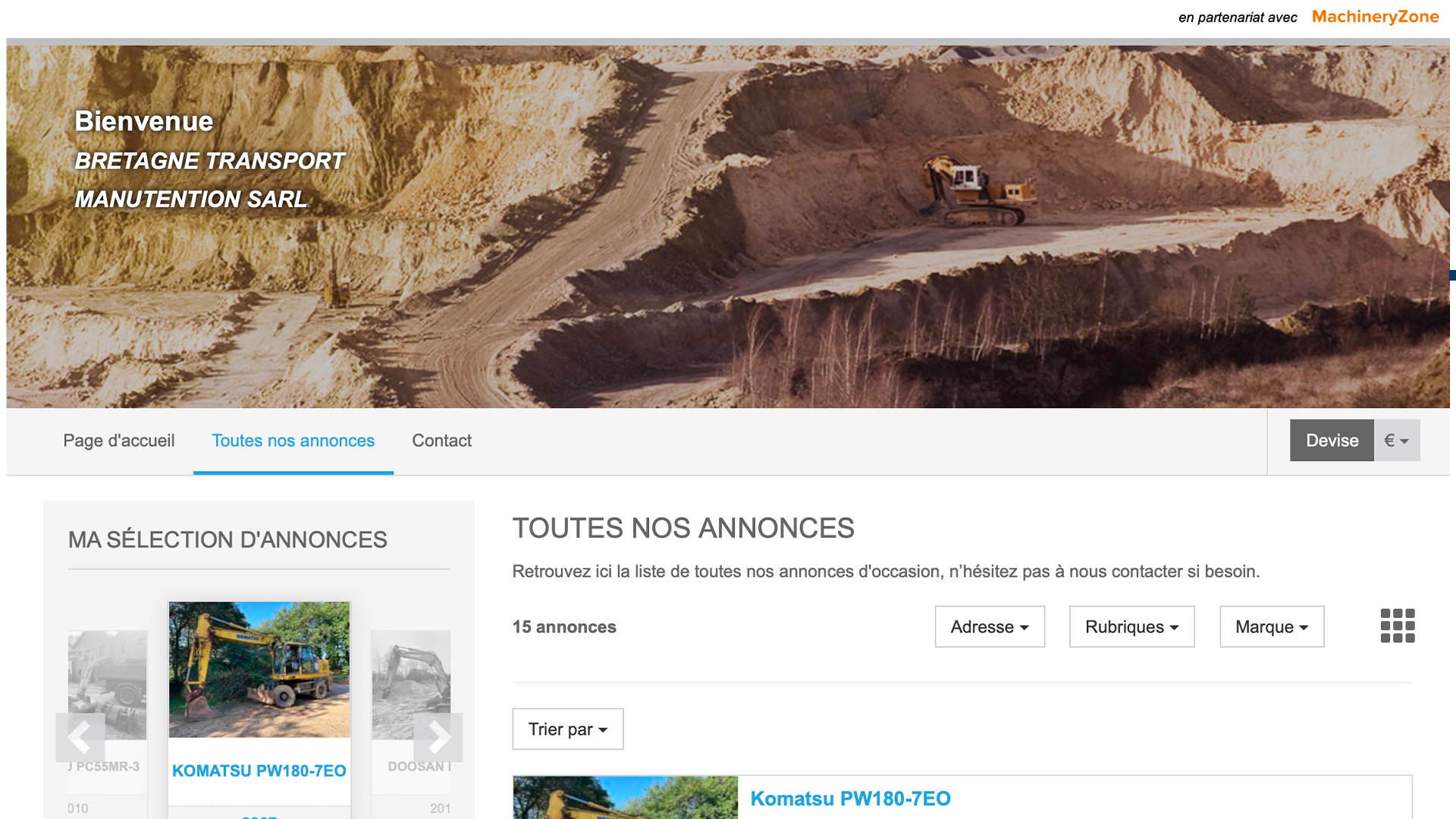
Task: Select Toutes nos annonces tab
Action: pos(293,441)
